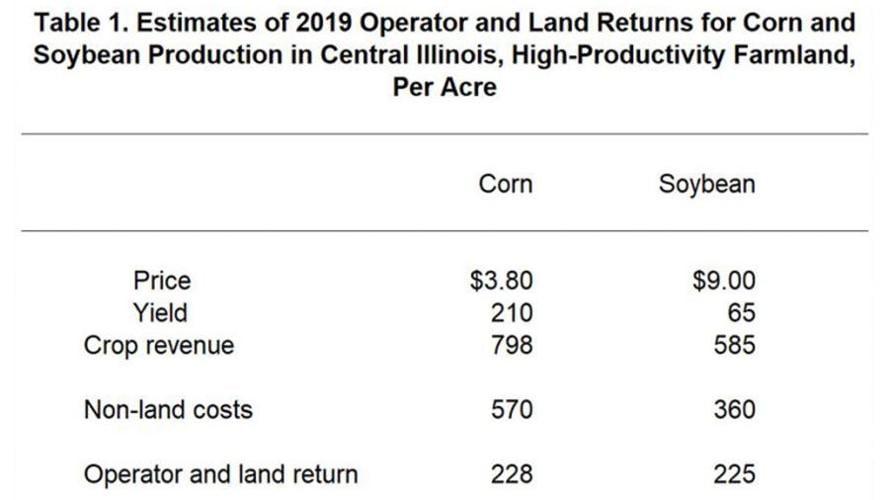Select the Corn column header
Screen dimensions: 889x500
(x=505, y=184)
